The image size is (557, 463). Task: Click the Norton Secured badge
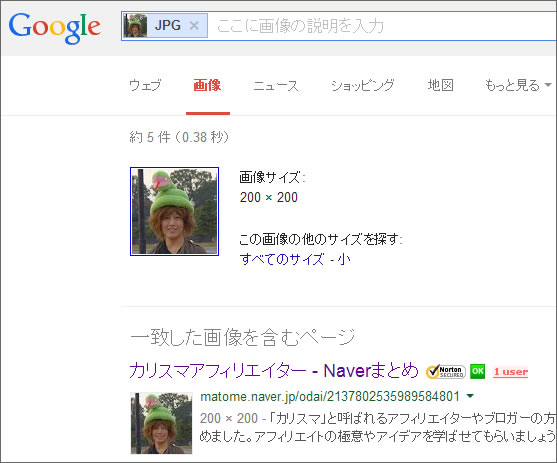446,372
